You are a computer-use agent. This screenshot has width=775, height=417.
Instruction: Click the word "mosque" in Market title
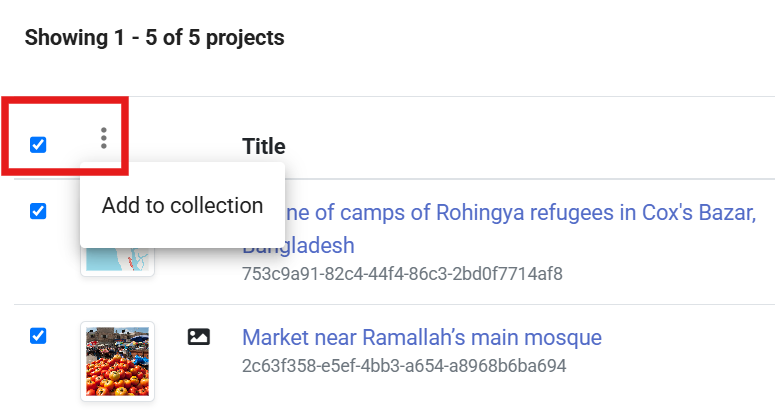(x=566, y=337)
